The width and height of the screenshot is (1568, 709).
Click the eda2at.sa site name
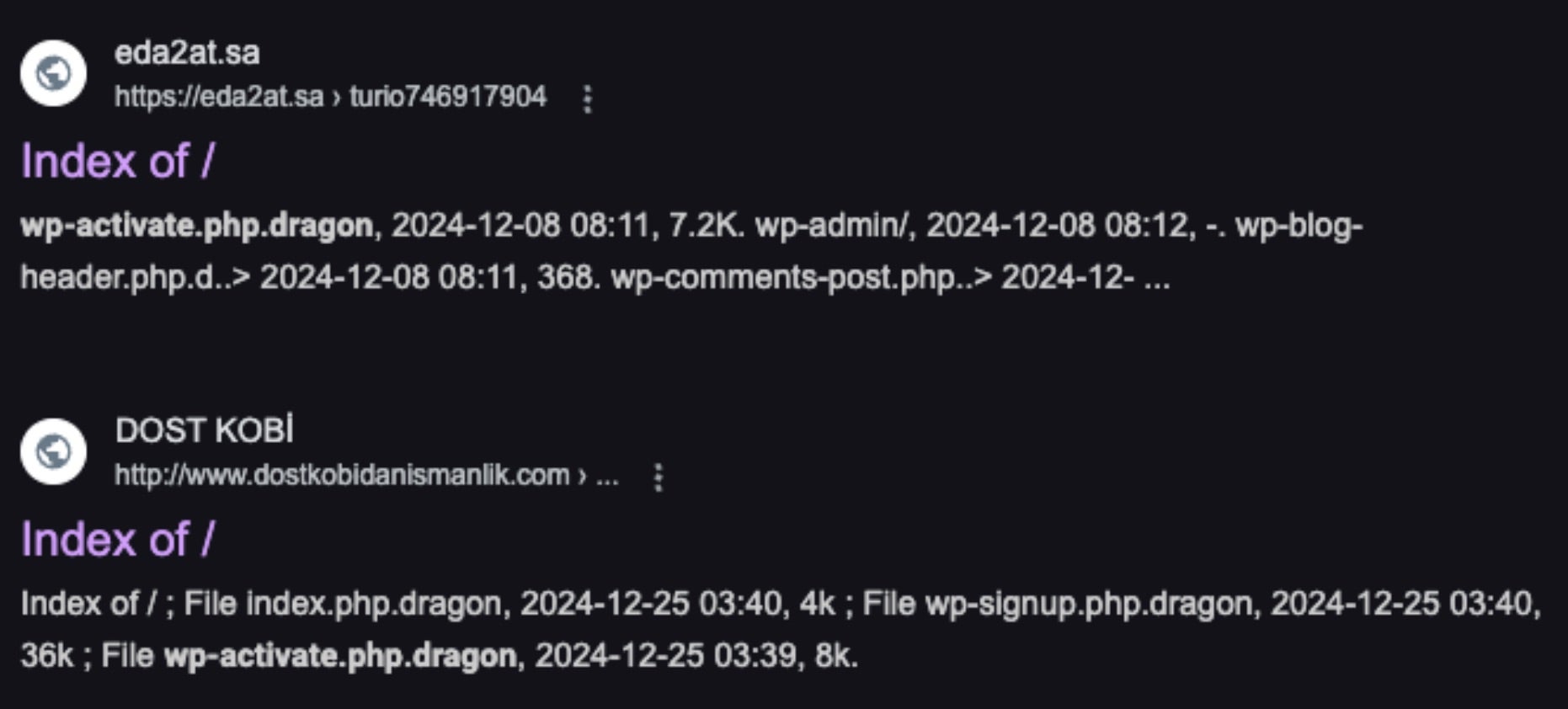[x=187, y=53]
